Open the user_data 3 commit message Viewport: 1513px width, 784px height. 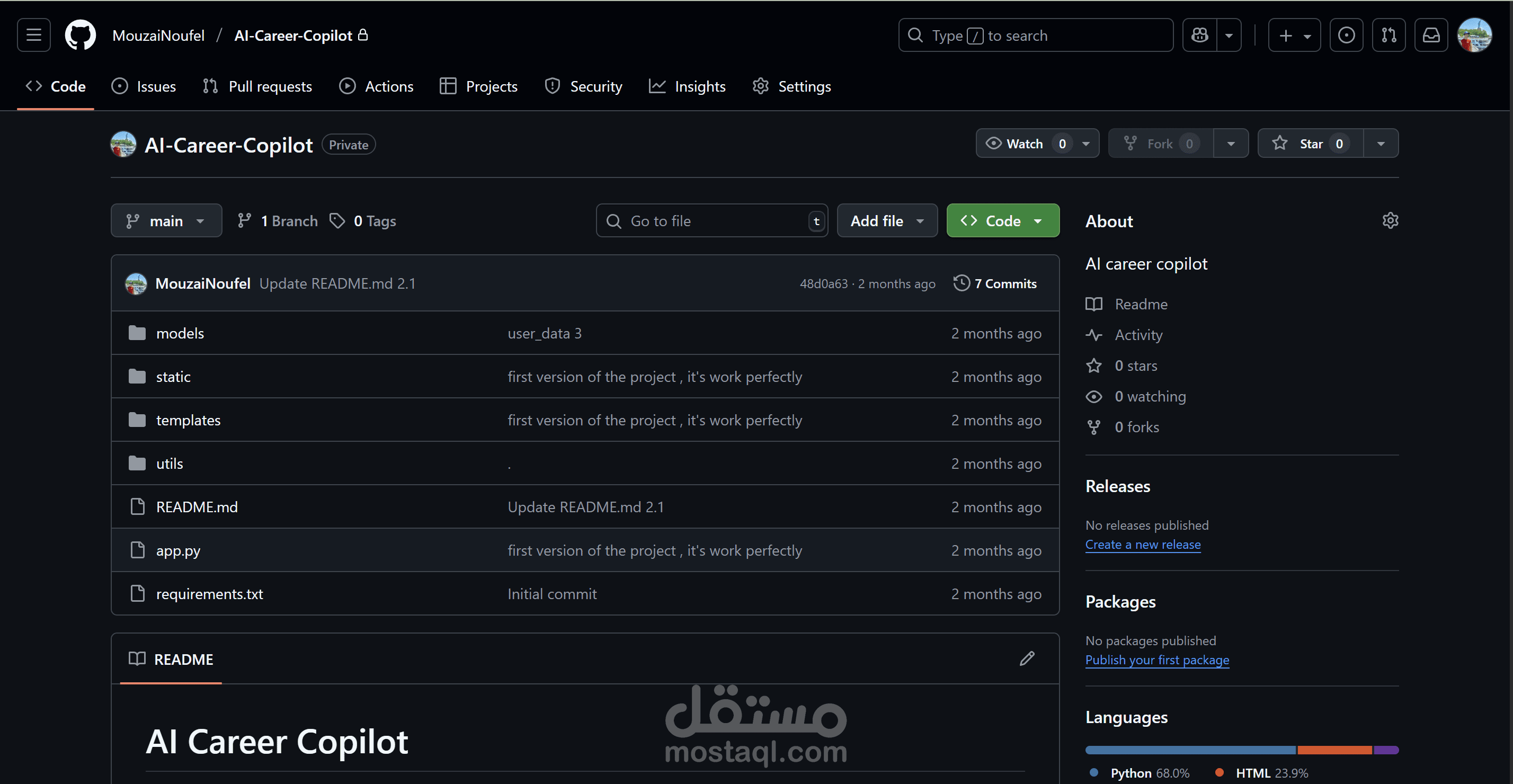tap(545, 333)
